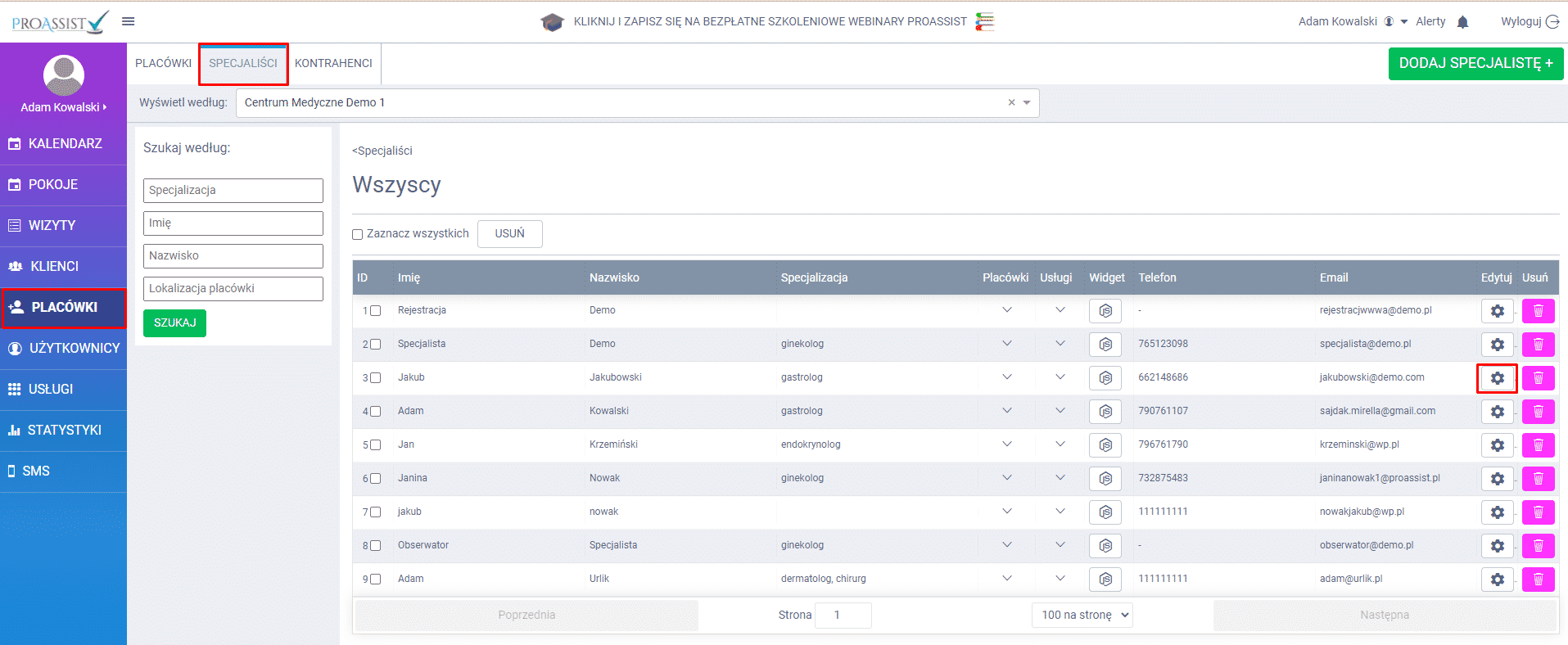Switch to the SPECJALIŚCI tab
Screen dimensions: 1568x645
coord(243,64)
